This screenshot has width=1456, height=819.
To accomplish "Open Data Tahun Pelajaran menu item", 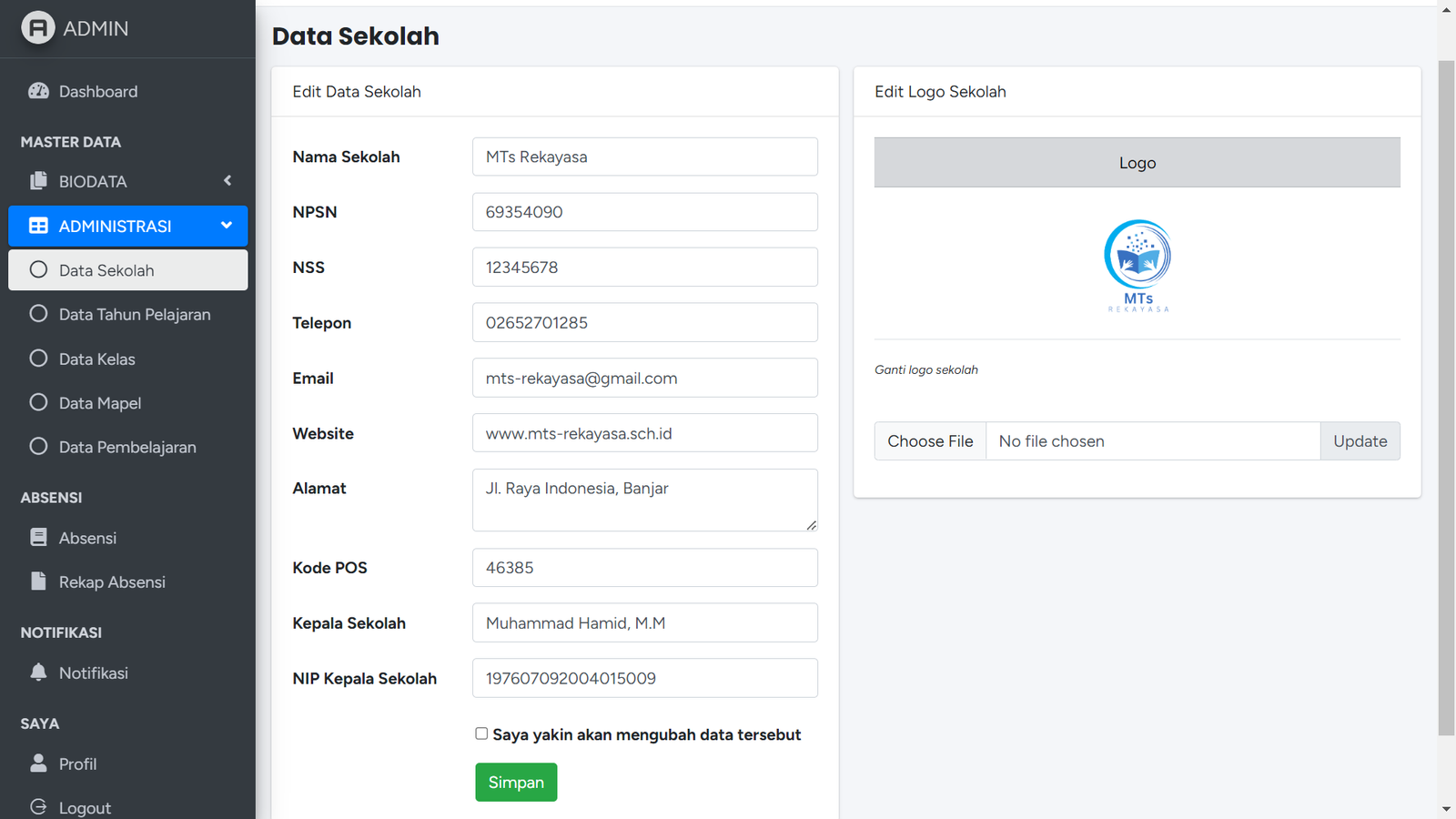I will (x=134, y=315).
